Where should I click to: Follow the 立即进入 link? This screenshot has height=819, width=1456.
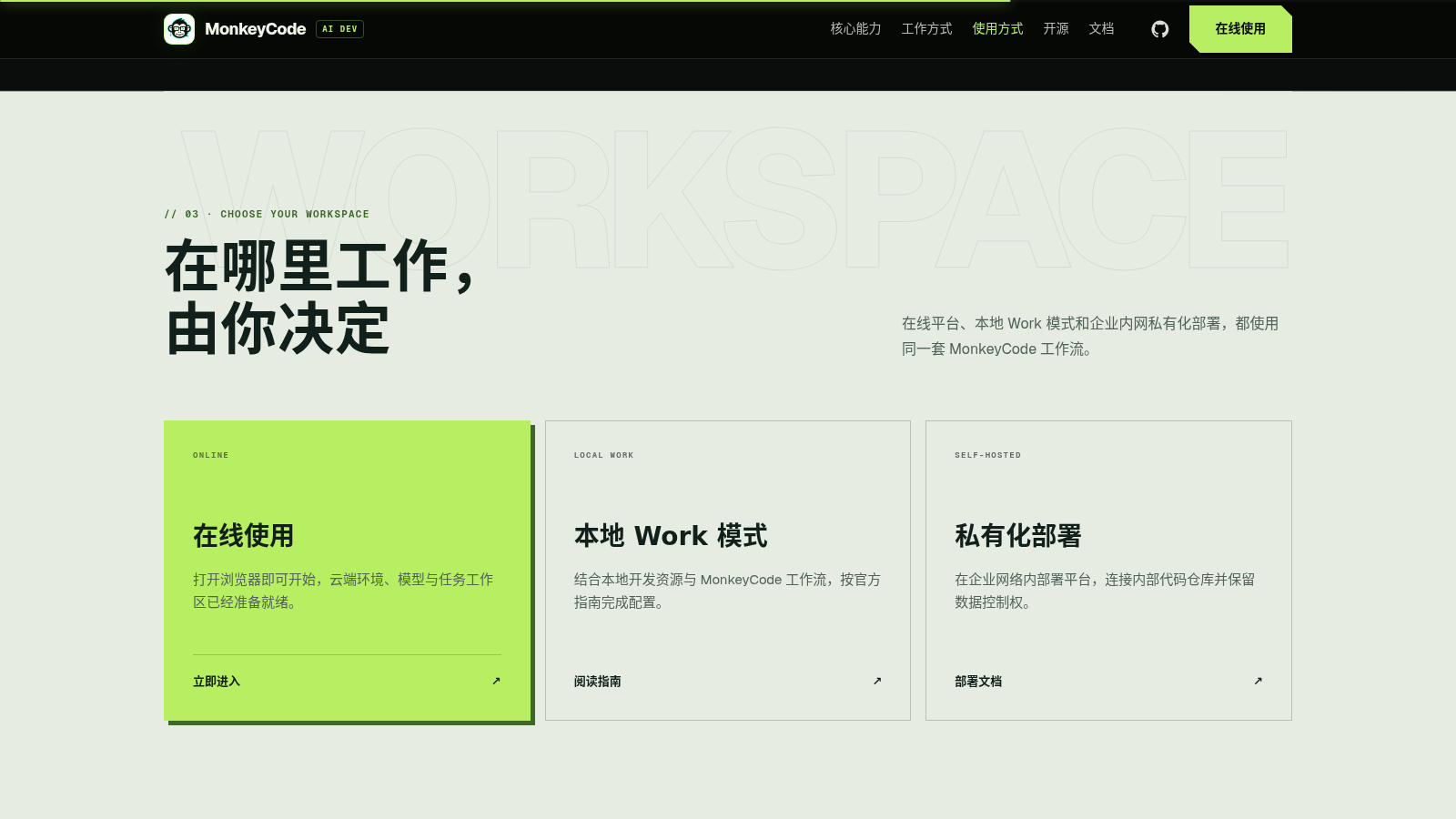(x=217, y=682)
